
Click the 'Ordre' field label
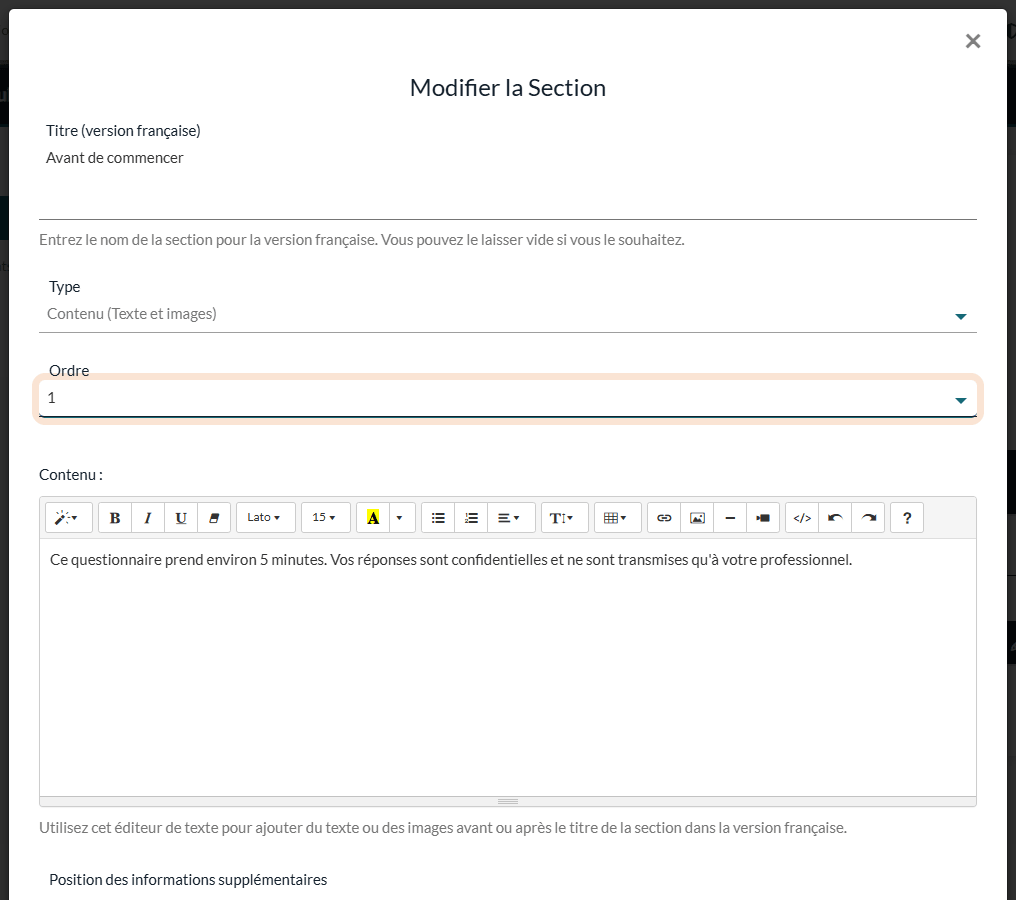tap(69, 371)
